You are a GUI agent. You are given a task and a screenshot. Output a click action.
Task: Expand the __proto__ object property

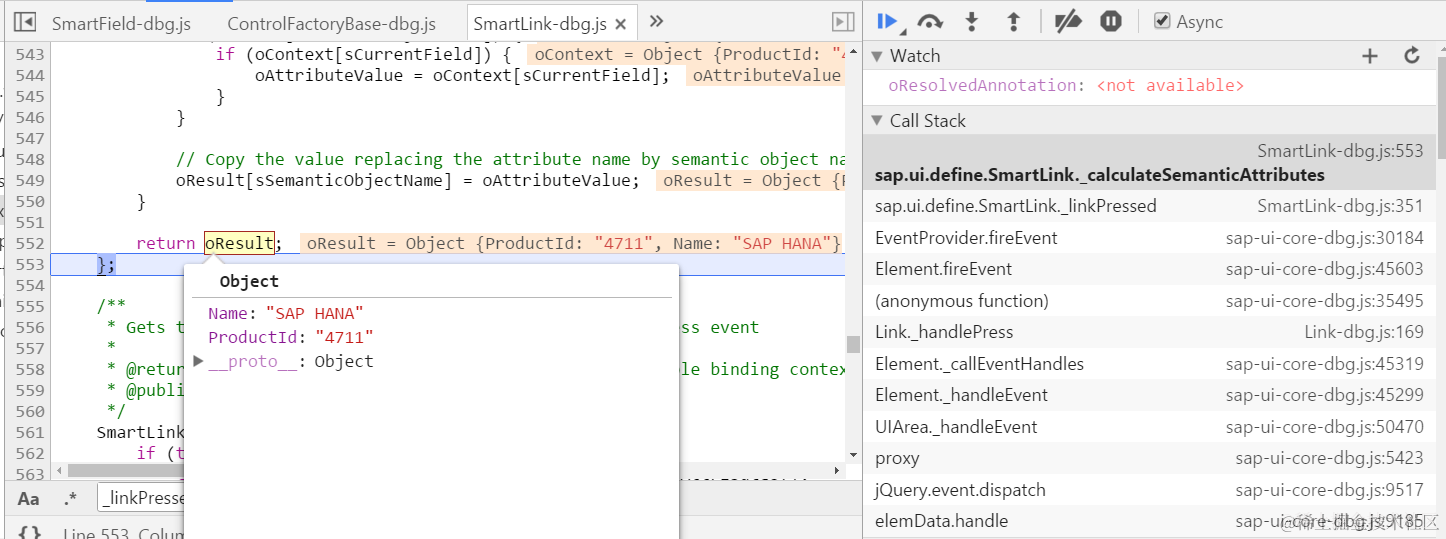click(x=198, y=361)
